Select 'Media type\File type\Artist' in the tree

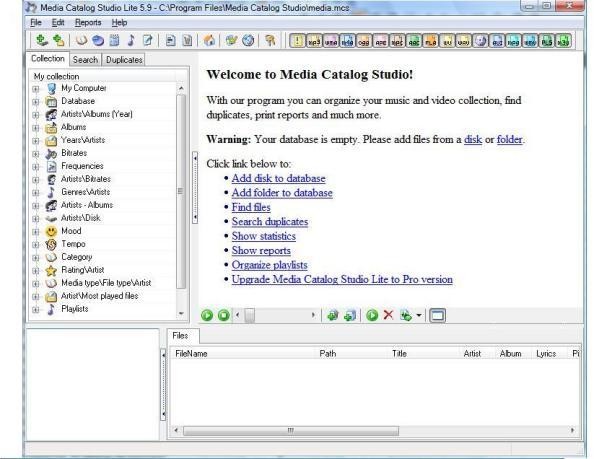click(x=106, y=283)
